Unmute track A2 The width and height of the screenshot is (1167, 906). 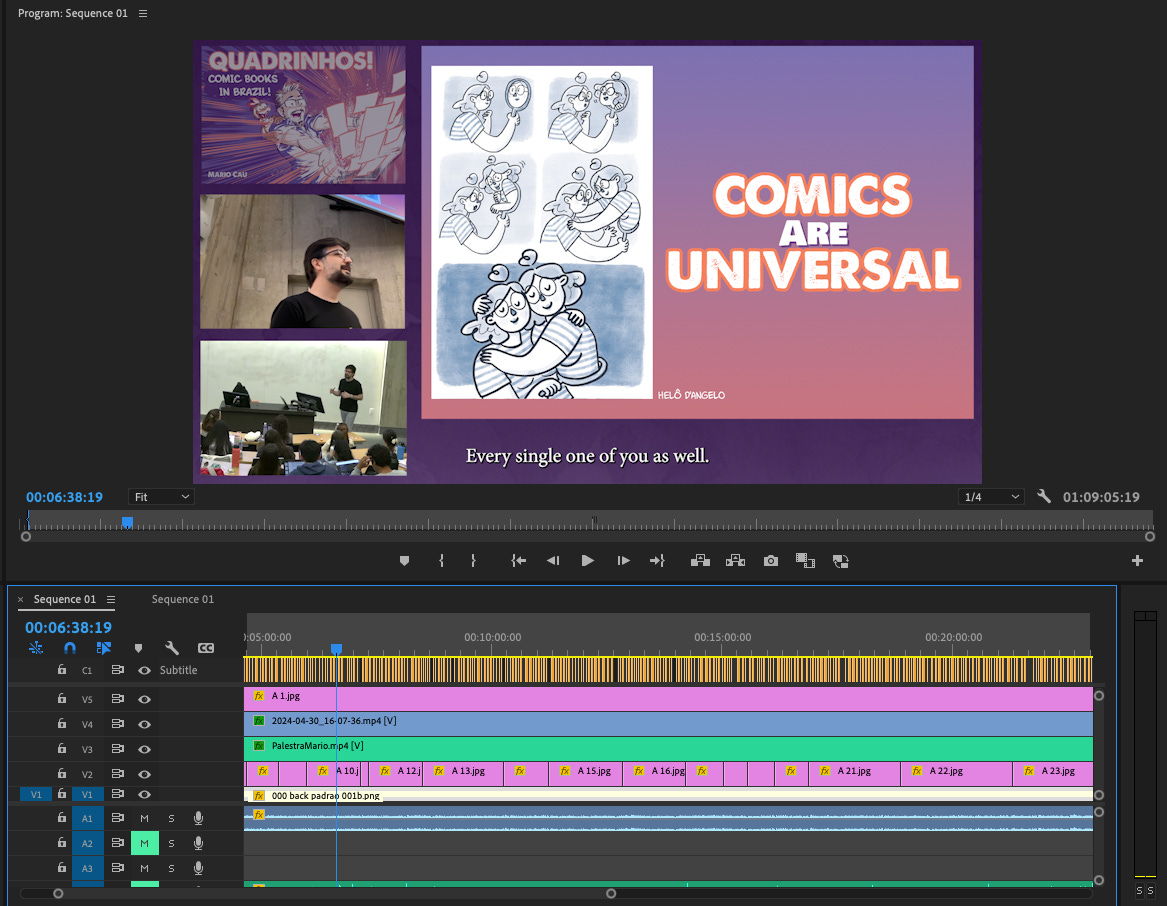(144, 843)
